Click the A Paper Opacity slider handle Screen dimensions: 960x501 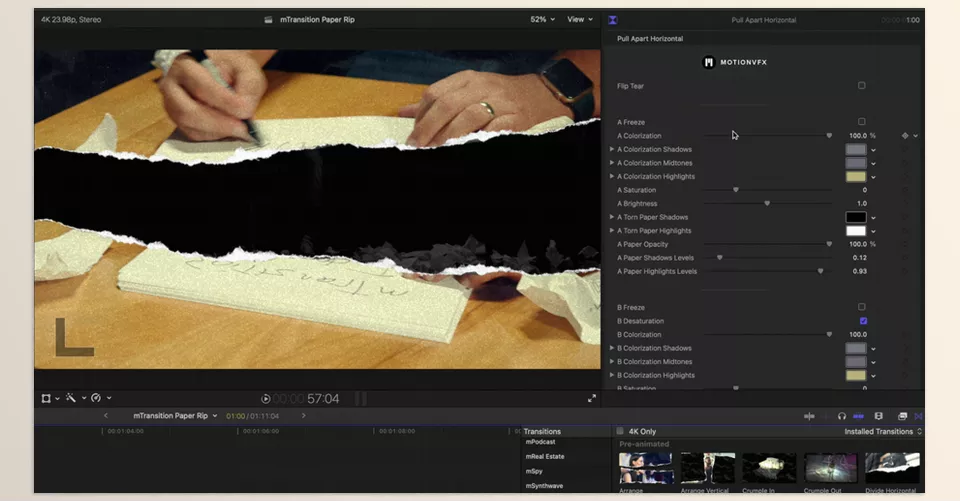coord(829,244)
